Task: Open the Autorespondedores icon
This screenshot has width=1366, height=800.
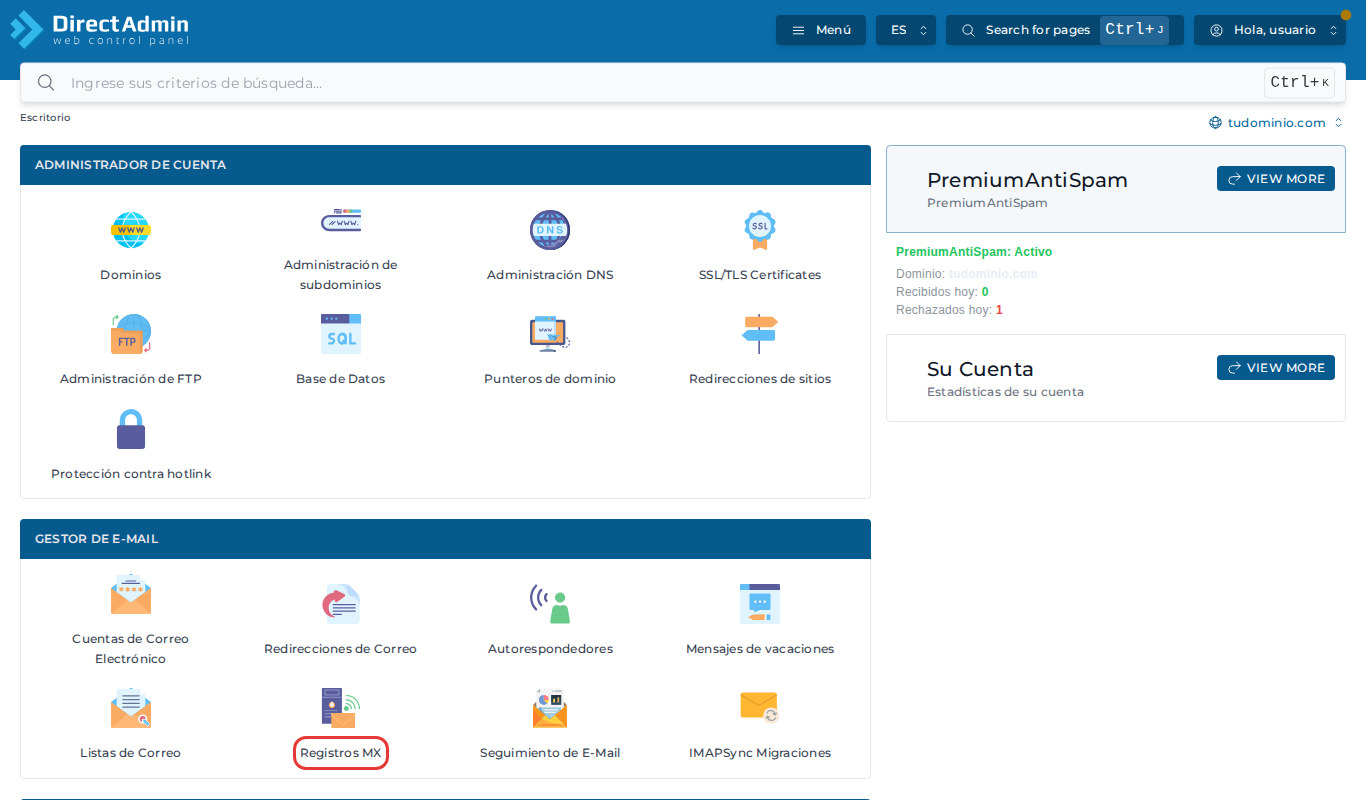Action: coord(550,604)
